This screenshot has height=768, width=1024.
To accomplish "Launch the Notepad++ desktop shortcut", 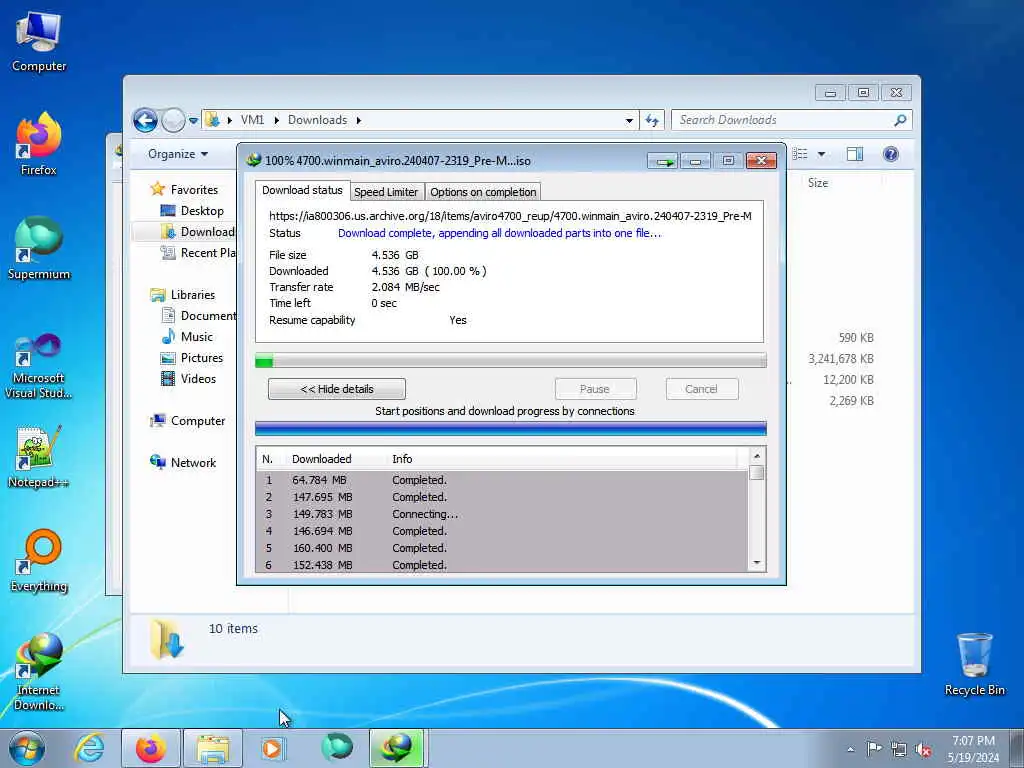I will click(39, 457).
